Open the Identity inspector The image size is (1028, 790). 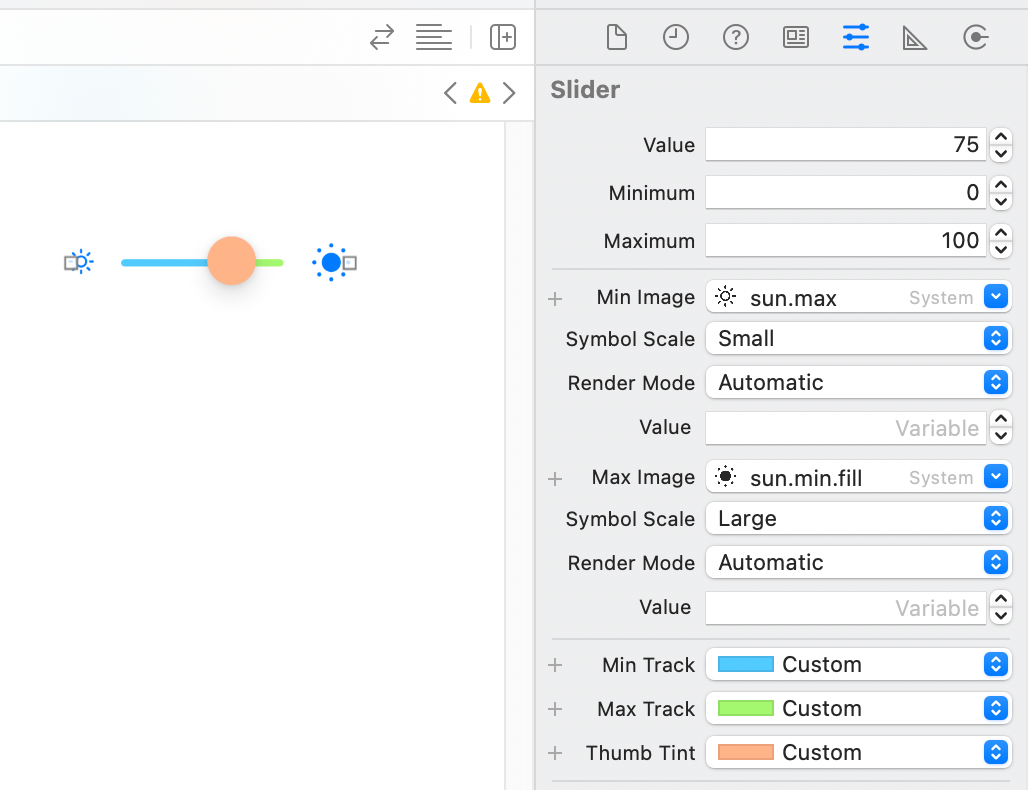pos(795,37)
